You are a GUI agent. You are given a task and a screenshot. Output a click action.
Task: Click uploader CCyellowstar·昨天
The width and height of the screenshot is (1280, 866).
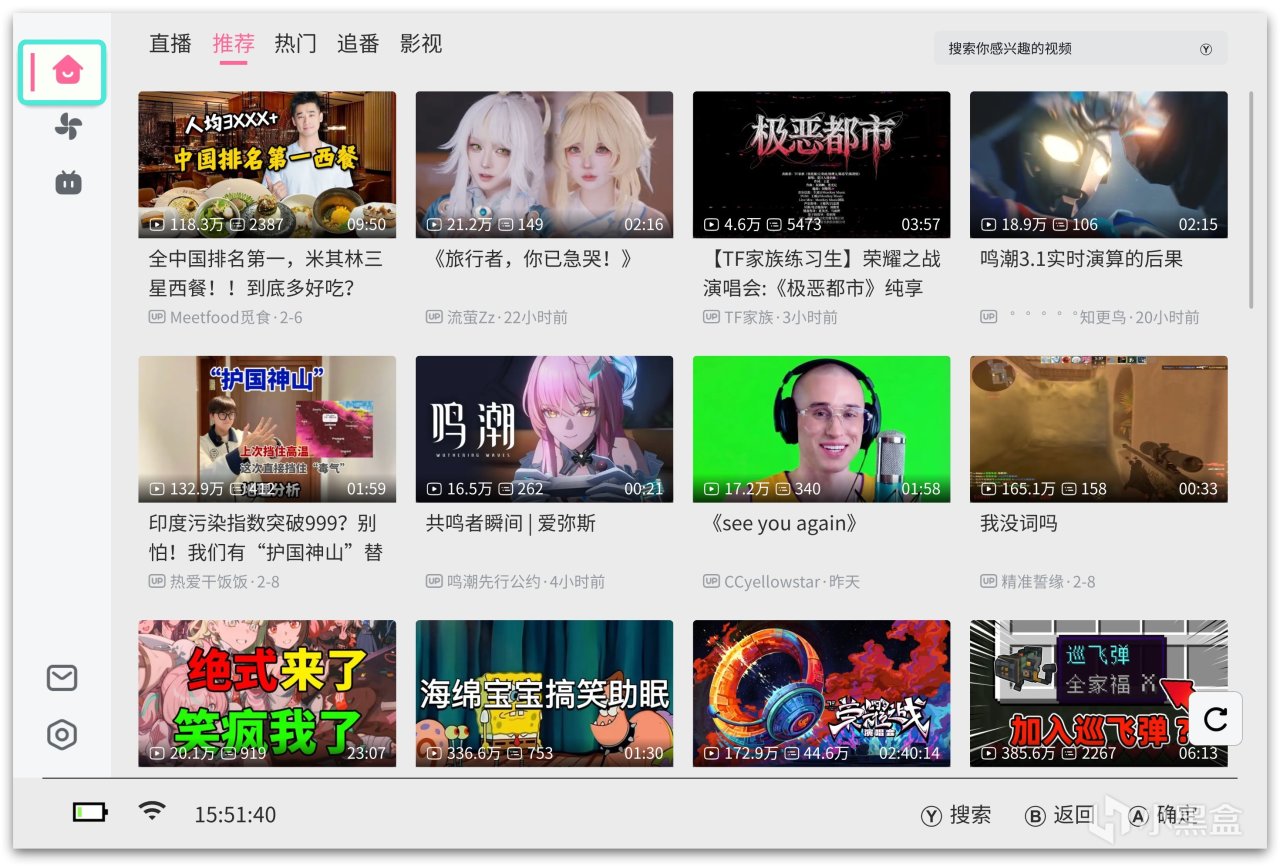coord(792,581)
